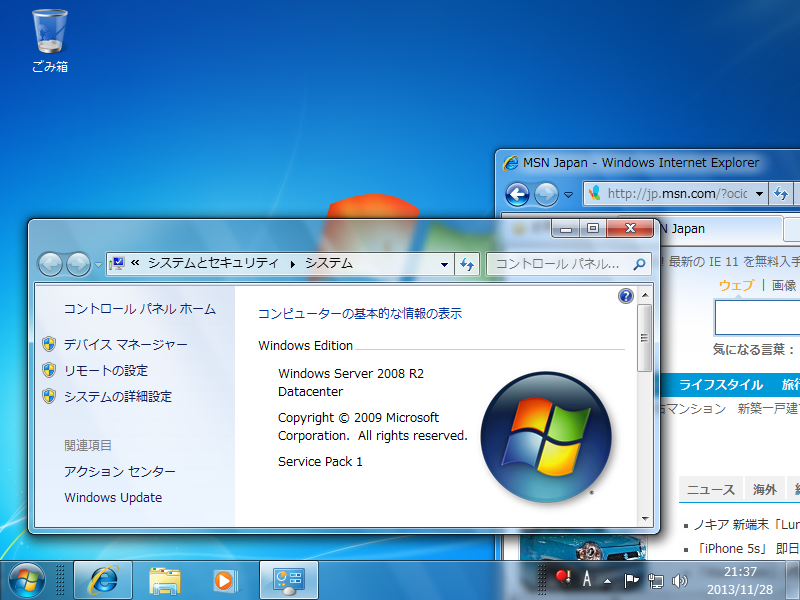Viewport: 800px width, 600px height.
Task: Open recent pages dropdown next to Forward button
Action: pos(98,265)
